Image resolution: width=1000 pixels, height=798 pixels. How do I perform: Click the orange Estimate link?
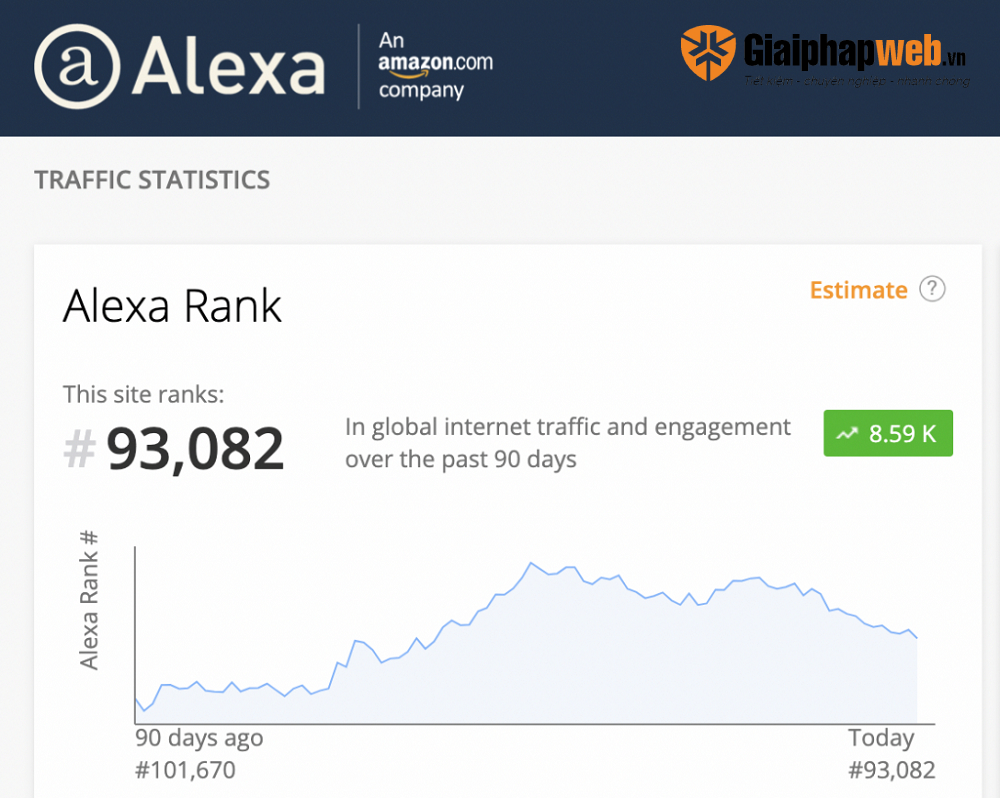pyautogui.click(x=858, y=290)
